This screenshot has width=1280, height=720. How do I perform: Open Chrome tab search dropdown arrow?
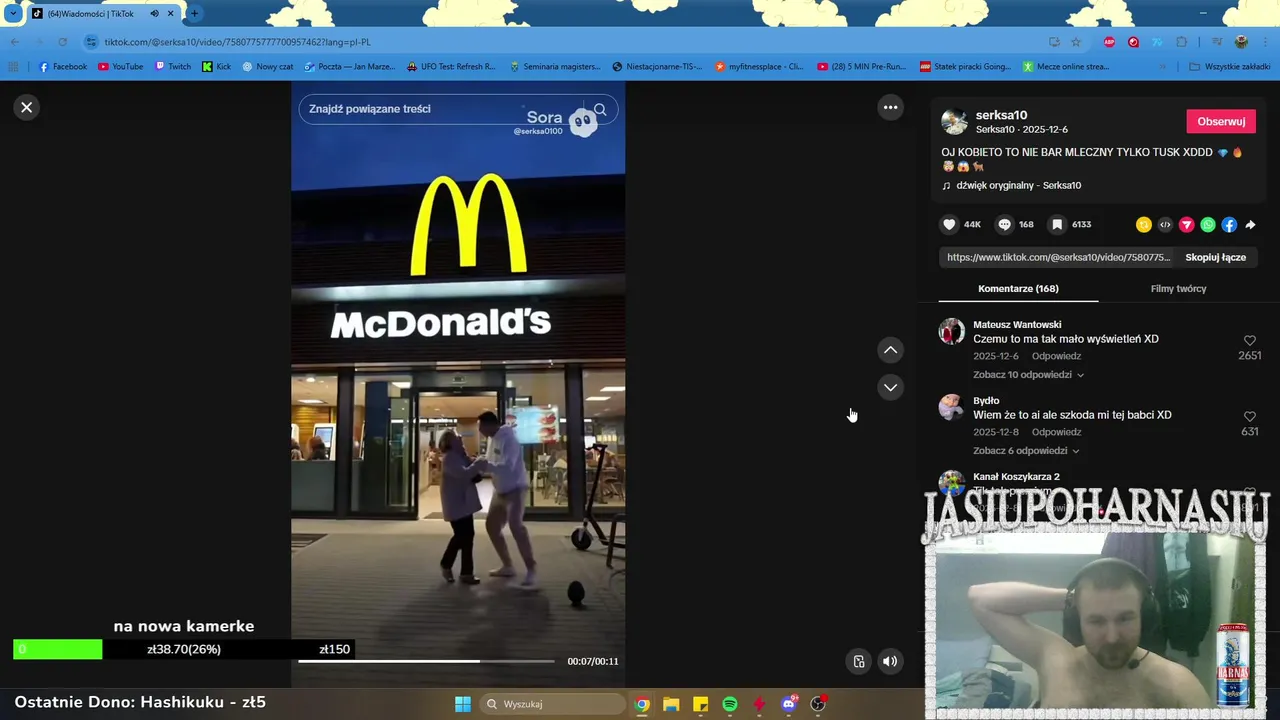point(13,13)
